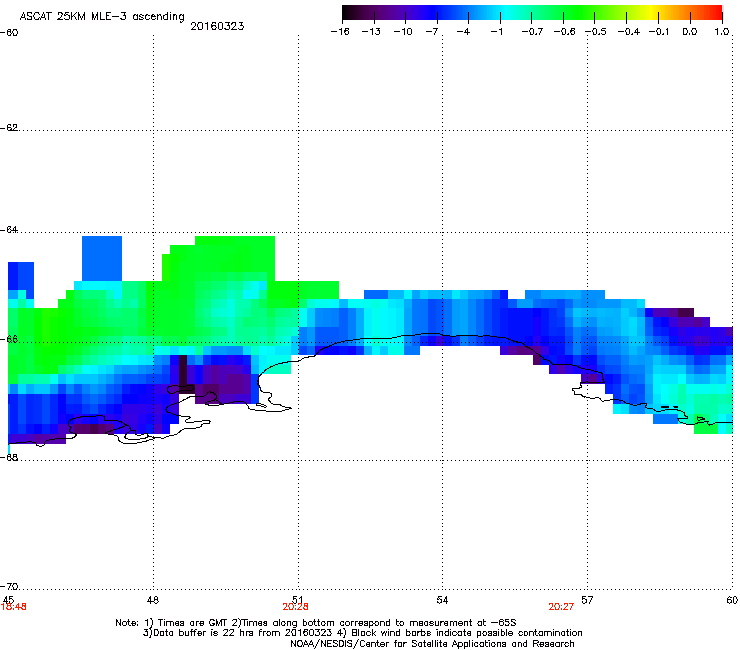Click the -1 color scale label
This screenshot has height=650, width=740.
(x=496, y=32)
